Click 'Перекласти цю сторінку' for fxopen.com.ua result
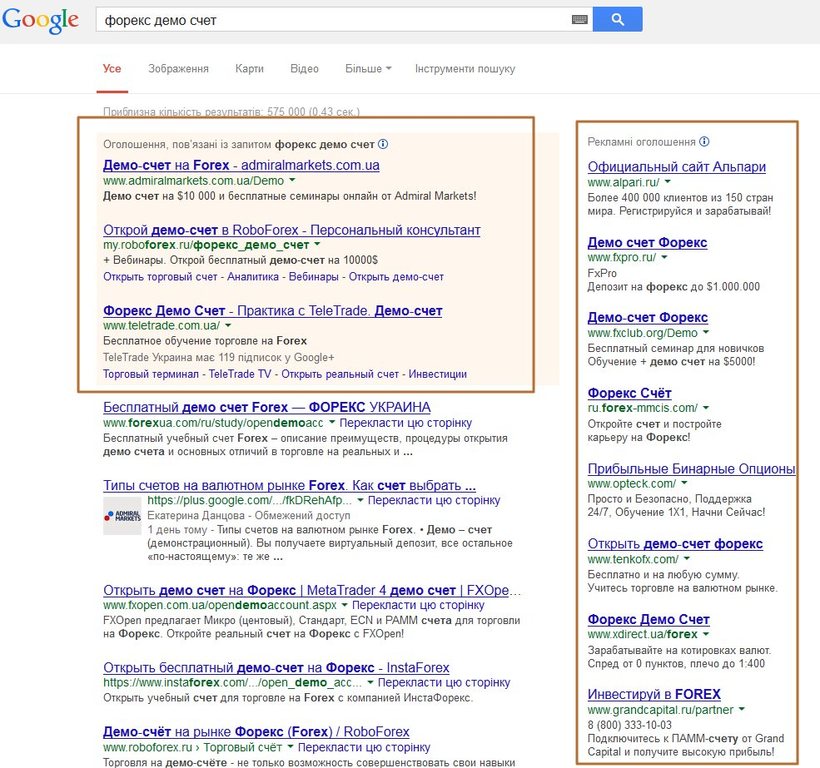The height and width of the screenshot is (768, 820). pyautogui.click(x=418, y=605)
